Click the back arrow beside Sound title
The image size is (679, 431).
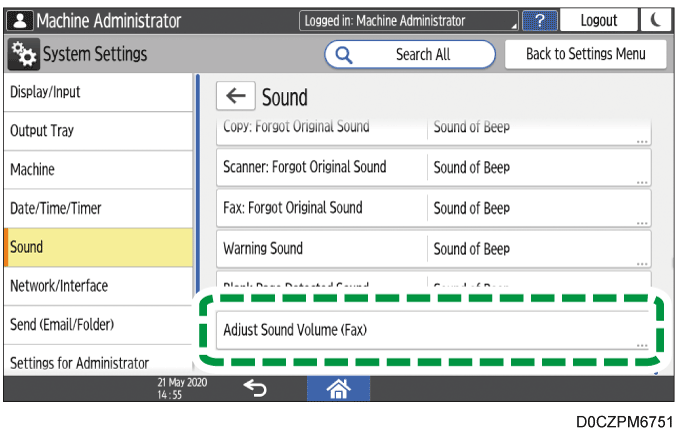(x=235, y=97)
